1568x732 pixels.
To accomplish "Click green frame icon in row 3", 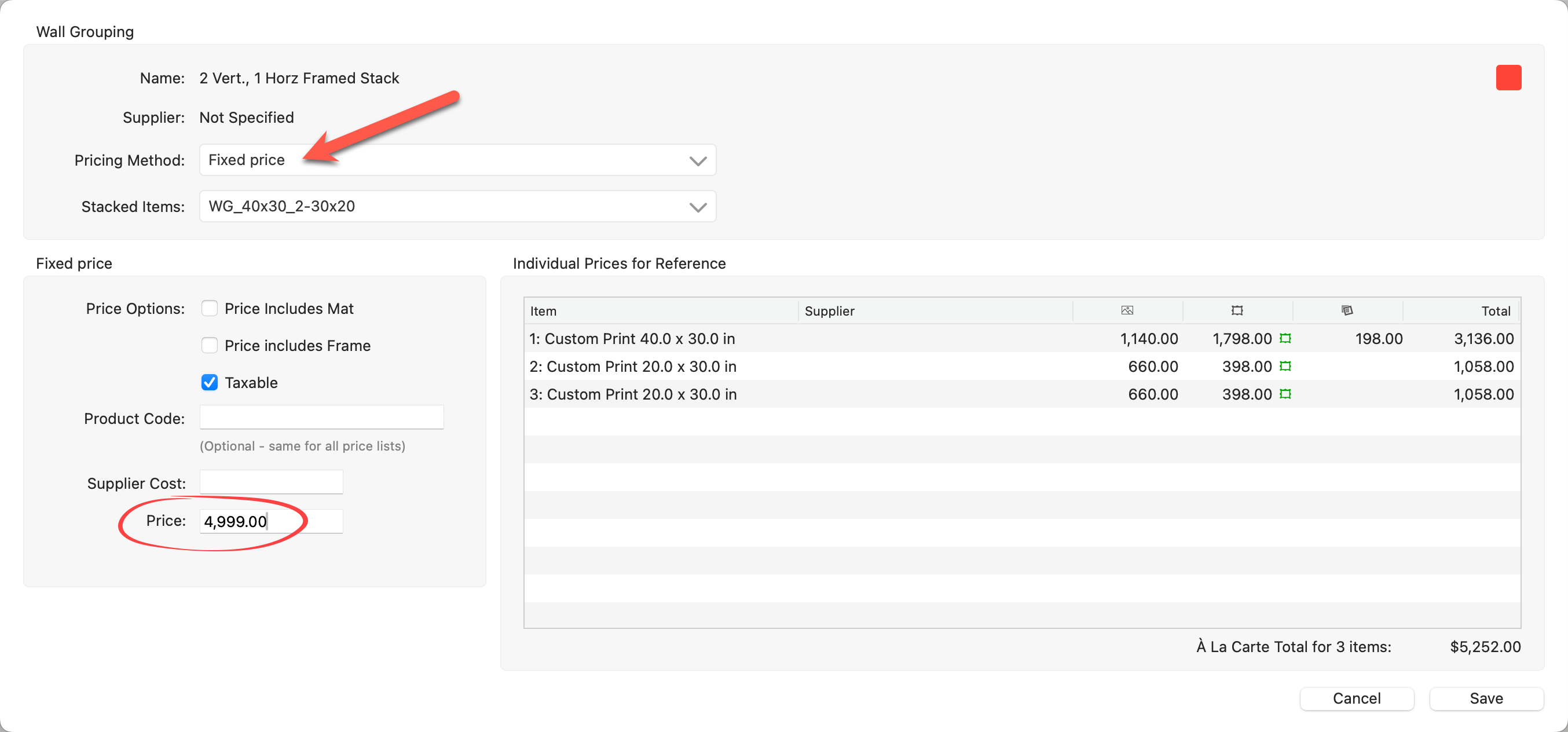I will [1285, 394].
